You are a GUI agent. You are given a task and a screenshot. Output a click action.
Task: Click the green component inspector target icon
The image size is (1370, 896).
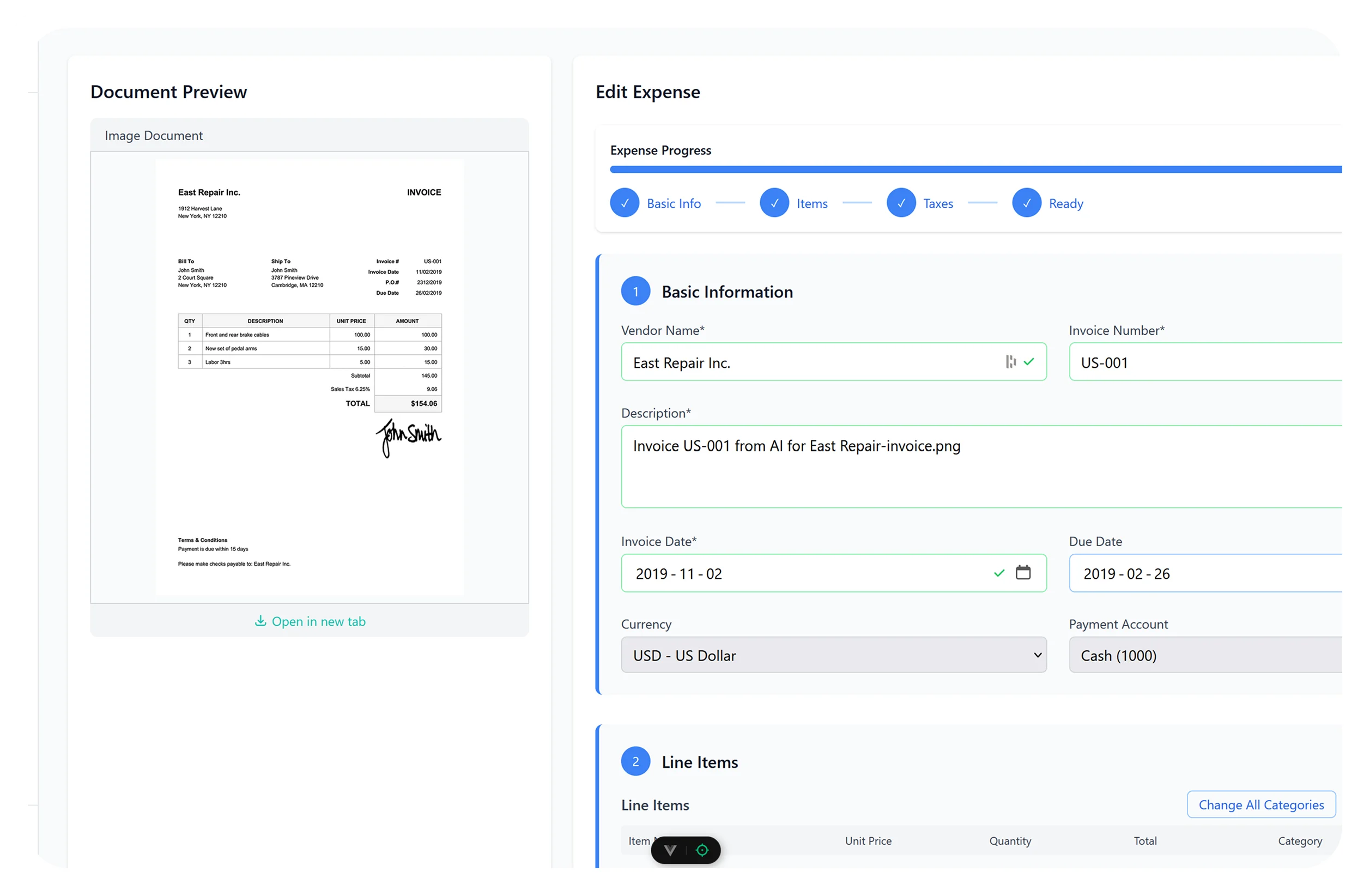[x=702, y=851]
